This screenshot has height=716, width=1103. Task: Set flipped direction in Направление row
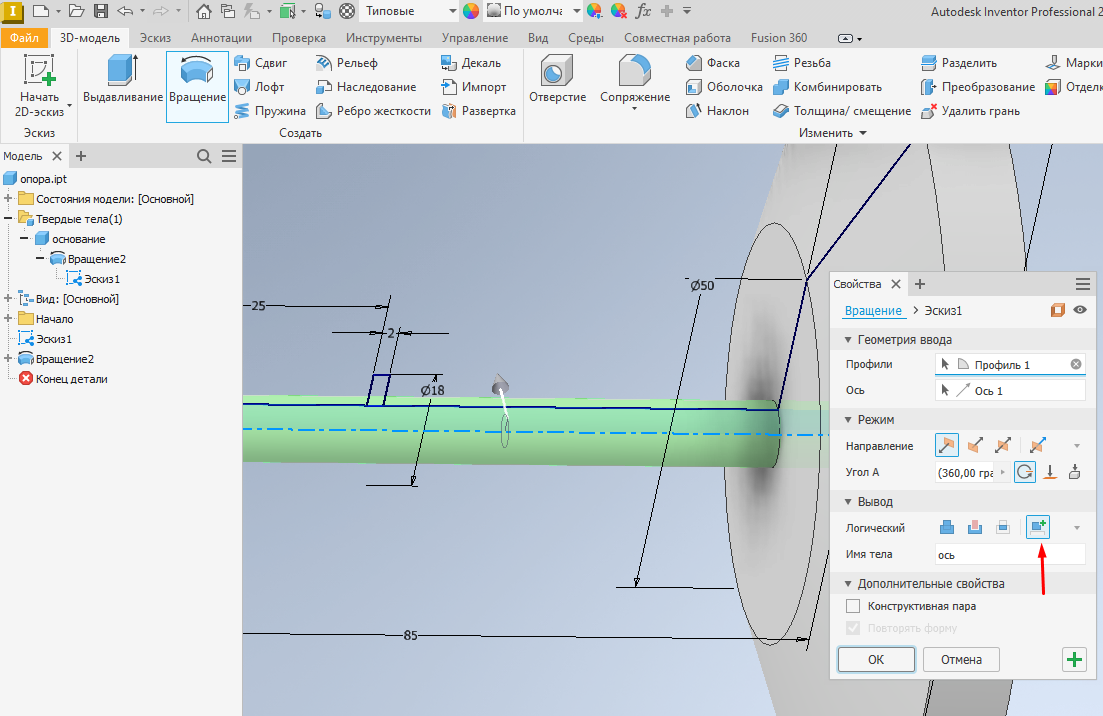click(975, 445)
